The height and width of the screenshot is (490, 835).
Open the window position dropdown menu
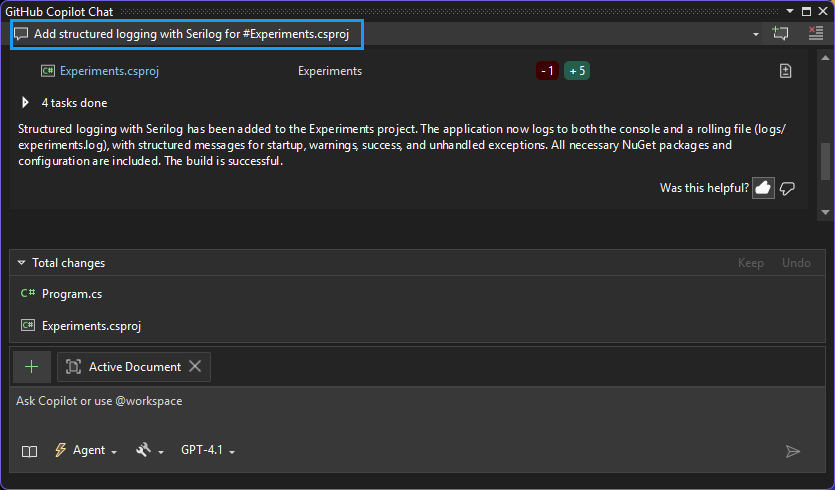[790, 11]
